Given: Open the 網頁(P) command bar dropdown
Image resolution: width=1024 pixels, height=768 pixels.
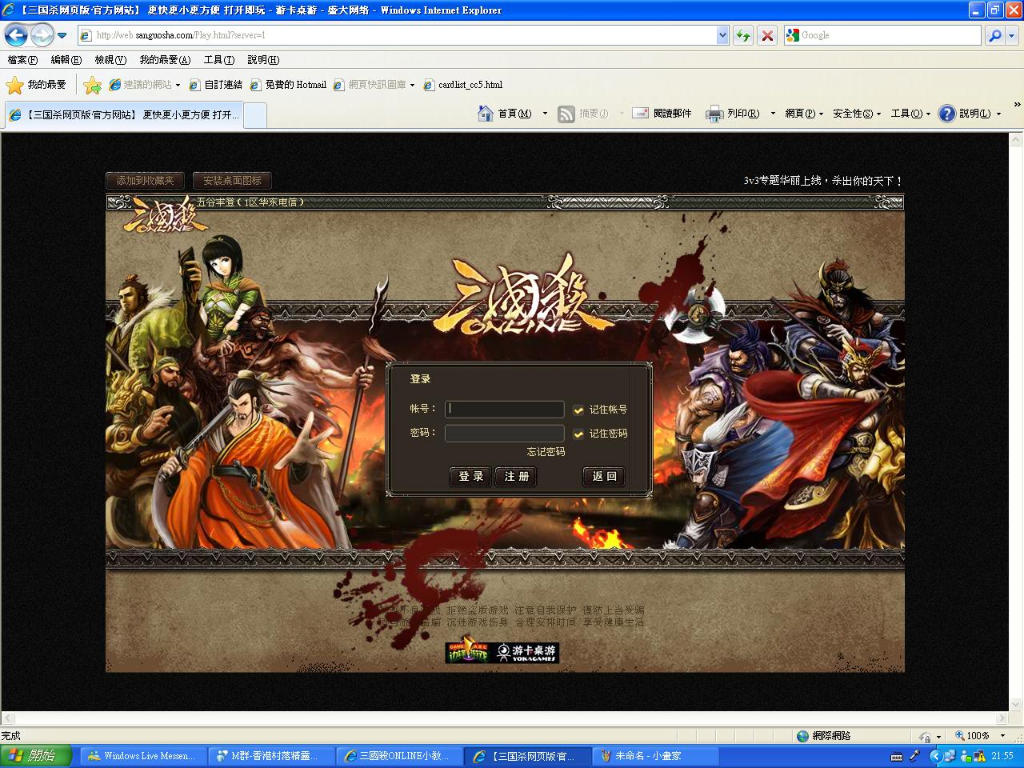Looking at the screenshot, I should 804,114.
